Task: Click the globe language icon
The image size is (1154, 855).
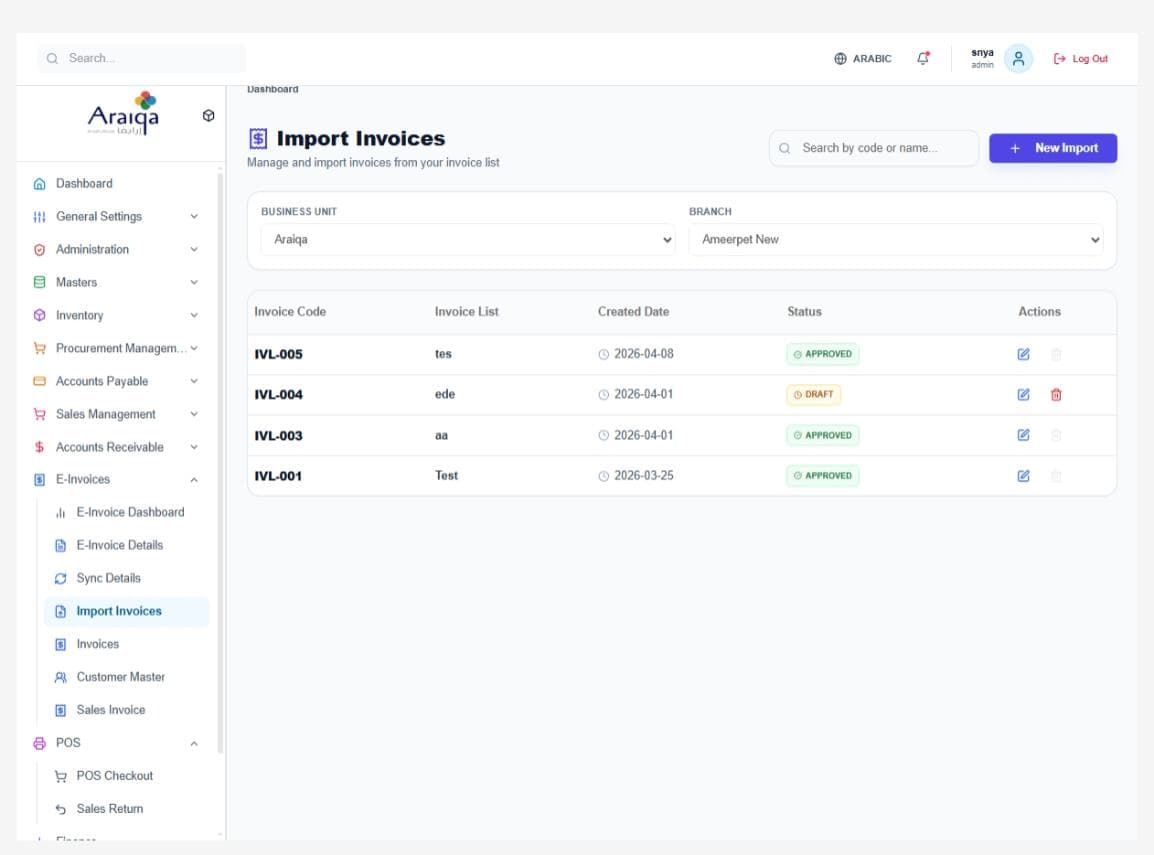Action: (x=840, y=59)
